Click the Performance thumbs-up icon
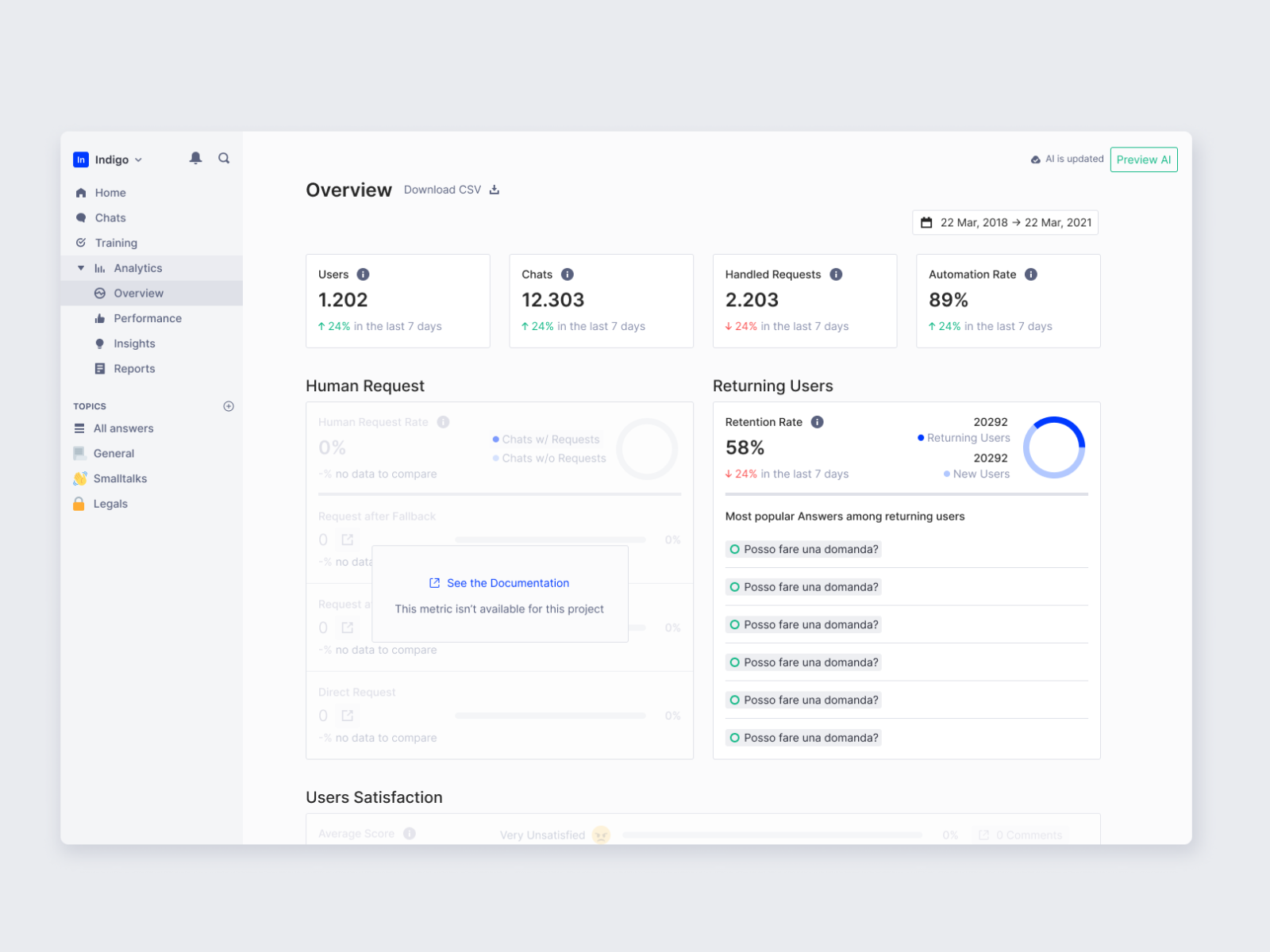The height and width of the screenshot is (952, 1270). (x=99, y=318)
